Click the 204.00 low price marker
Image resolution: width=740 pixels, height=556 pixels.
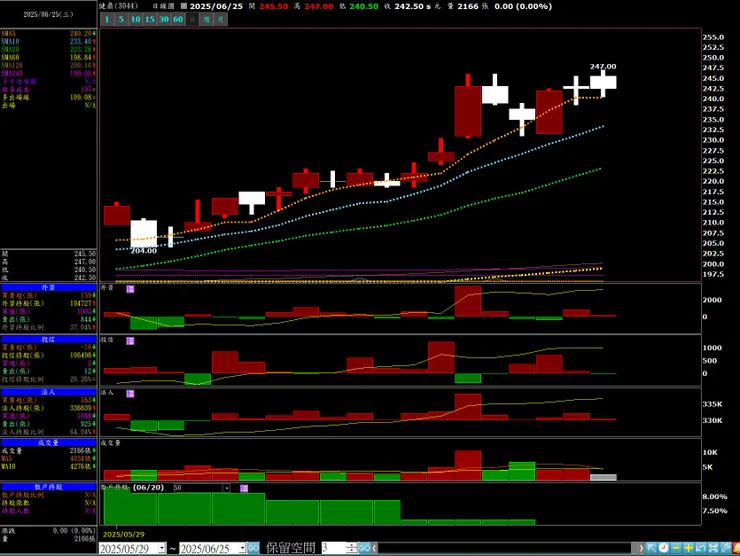143,251
